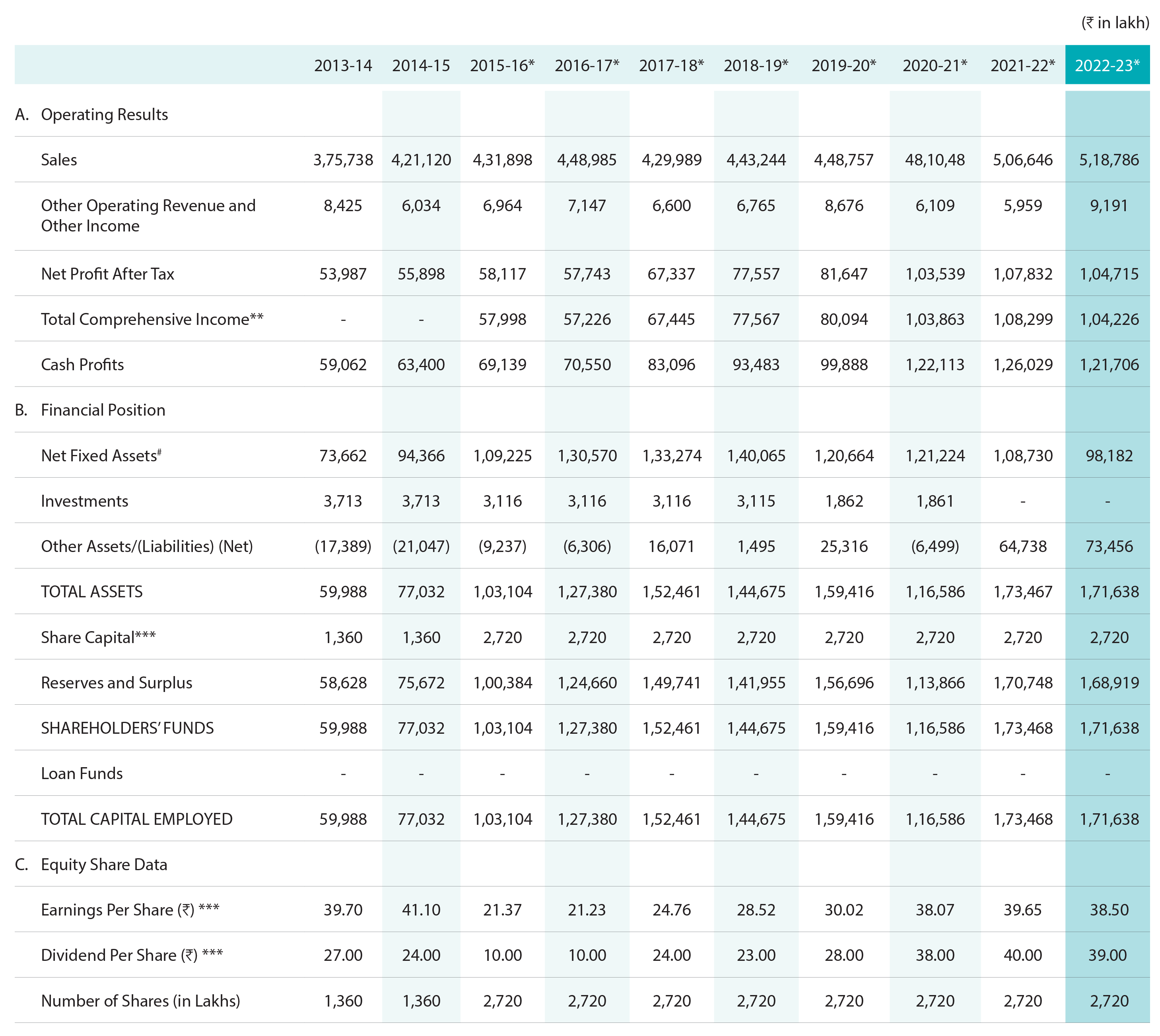Click the 2015-16* year header
Viewport: 1160px width, 1036px height.
[x=502, y=66]
